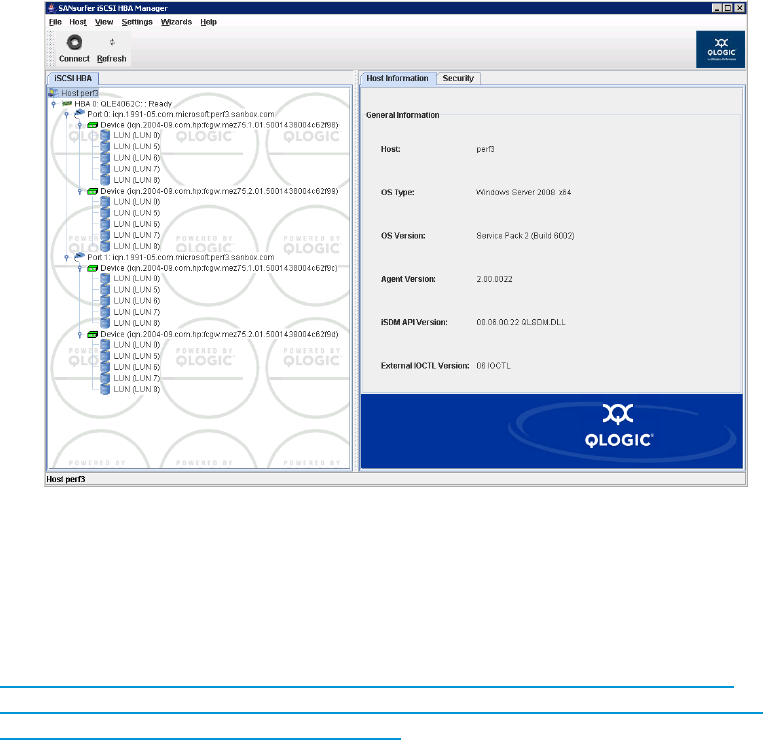Click LUN 7 disk icon under device 62f9d

(105, 378)
